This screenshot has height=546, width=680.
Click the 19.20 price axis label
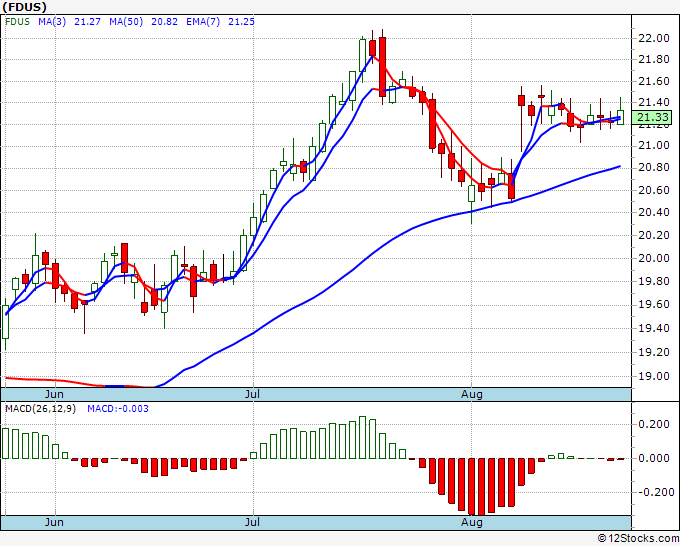click(x=654, y=352)
